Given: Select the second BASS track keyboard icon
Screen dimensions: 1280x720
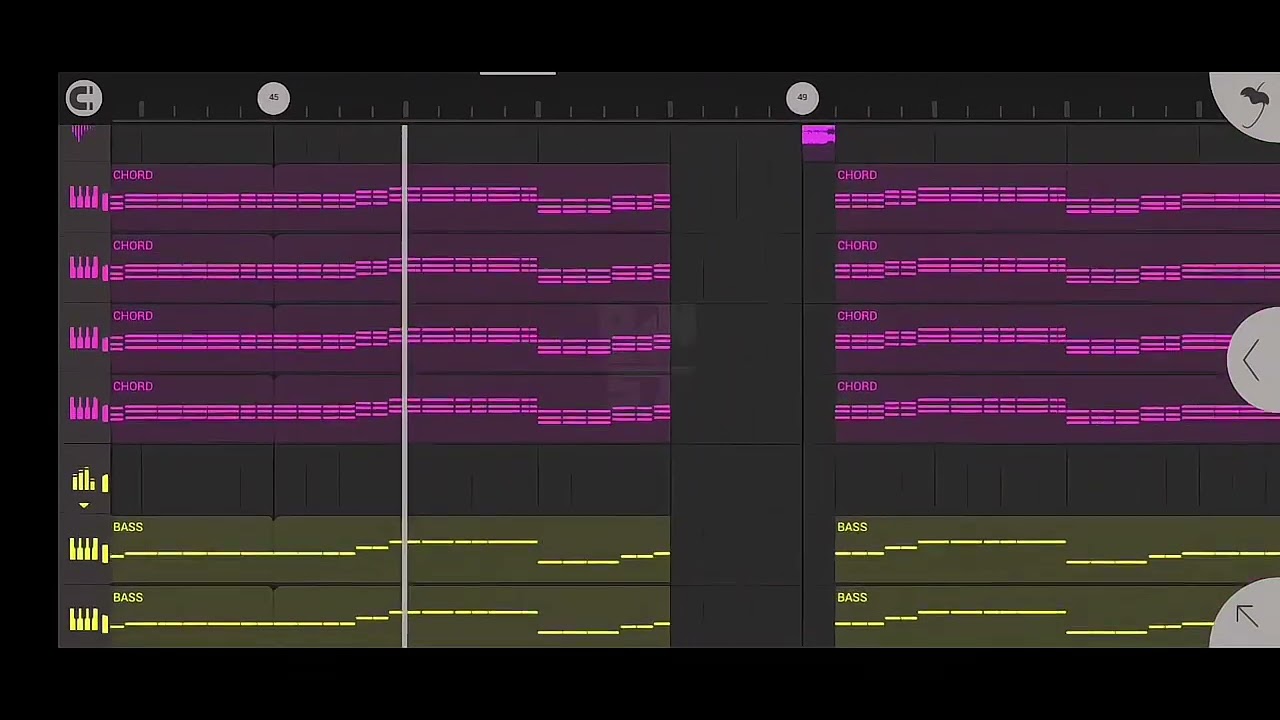Looking at the screenshot, I should click(84, 620).
